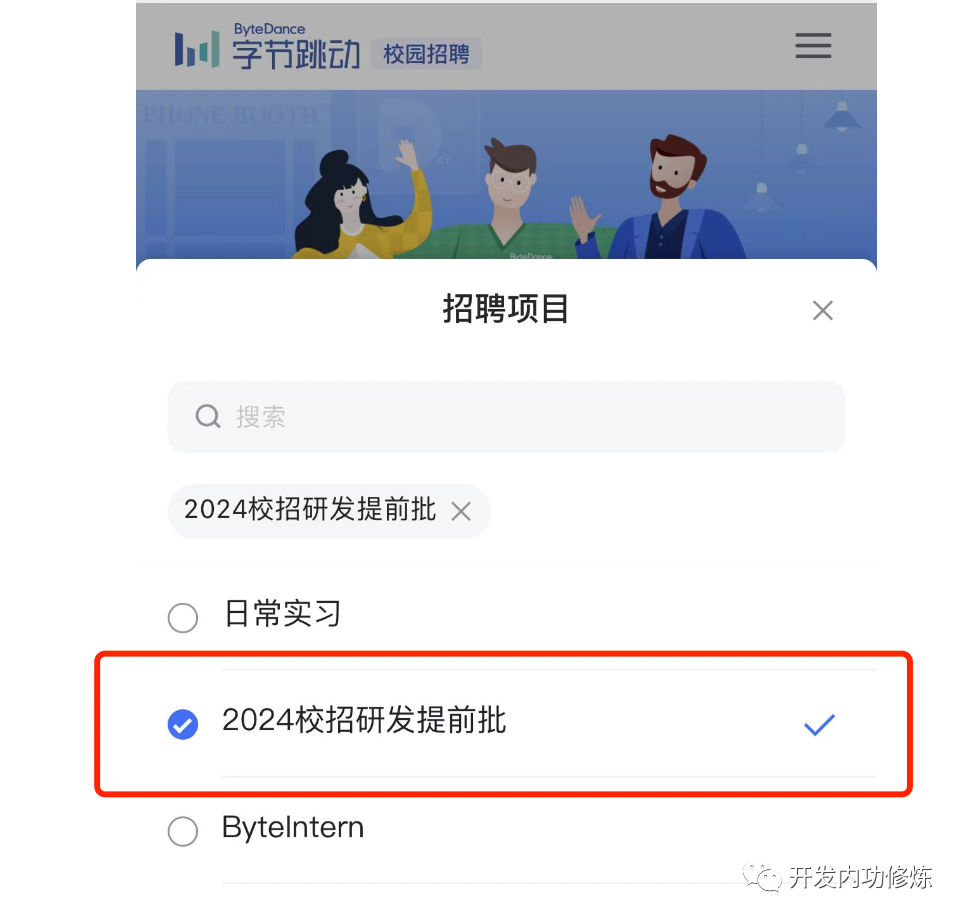The height and width of the screenshot is (920, 964).
Task: Click the WeChat watermark icon
Action: pyautogui.click(x=762, y=876)
